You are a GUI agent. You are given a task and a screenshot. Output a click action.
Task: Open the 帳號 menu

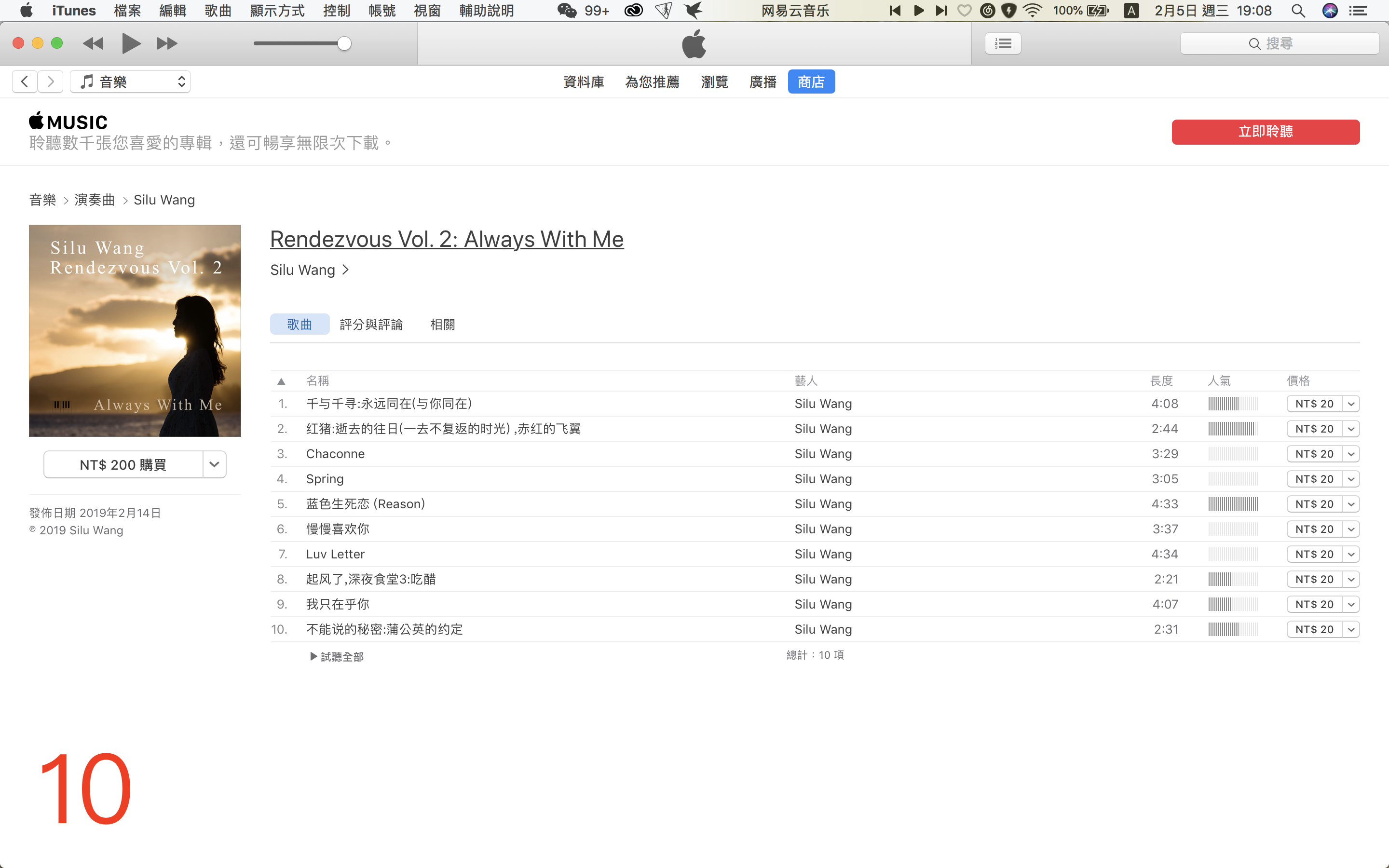381,10
